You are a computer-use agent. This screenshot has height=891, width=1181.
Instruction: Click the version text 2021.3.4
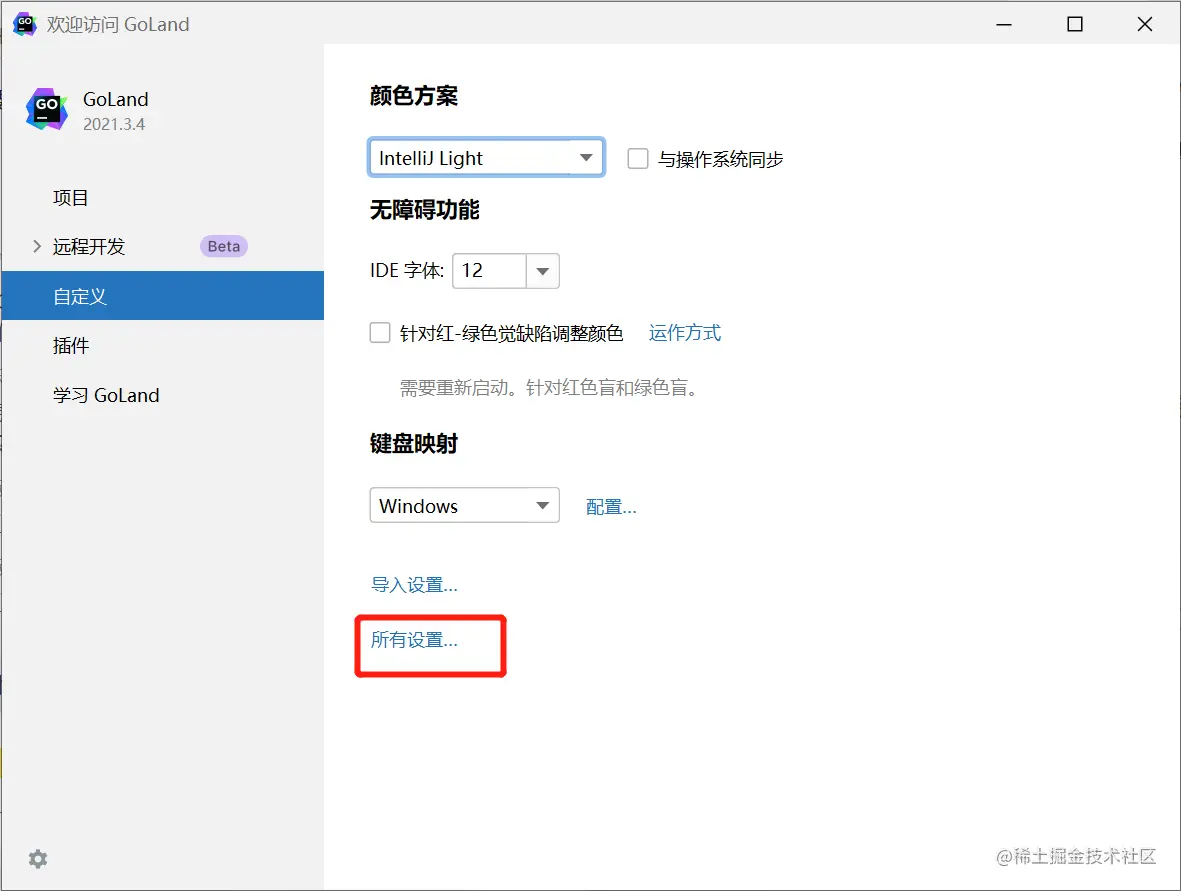(x=114, y=124)
